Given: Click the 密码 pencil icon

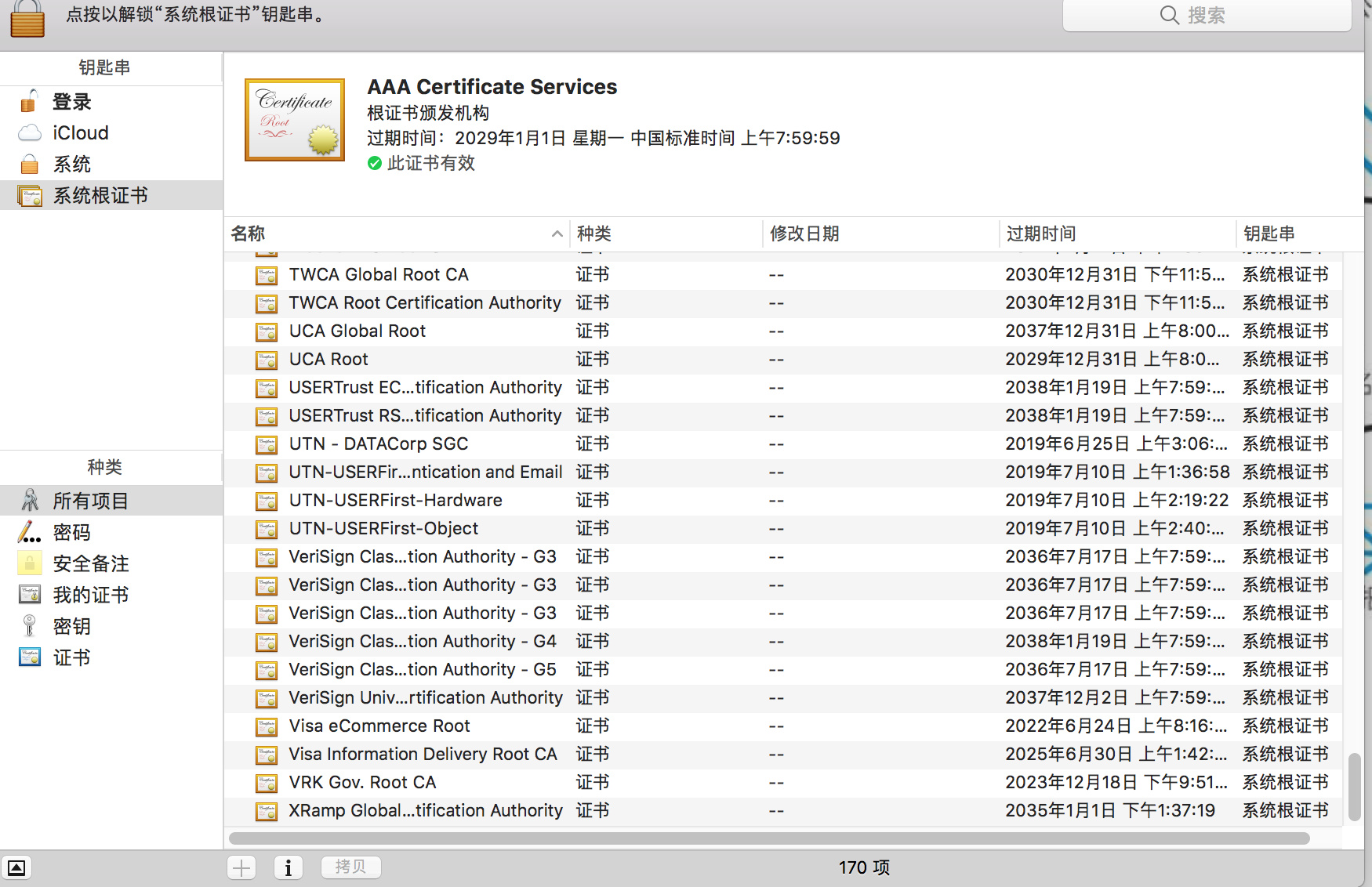Looking at the screenshot, I should point(29,533).
